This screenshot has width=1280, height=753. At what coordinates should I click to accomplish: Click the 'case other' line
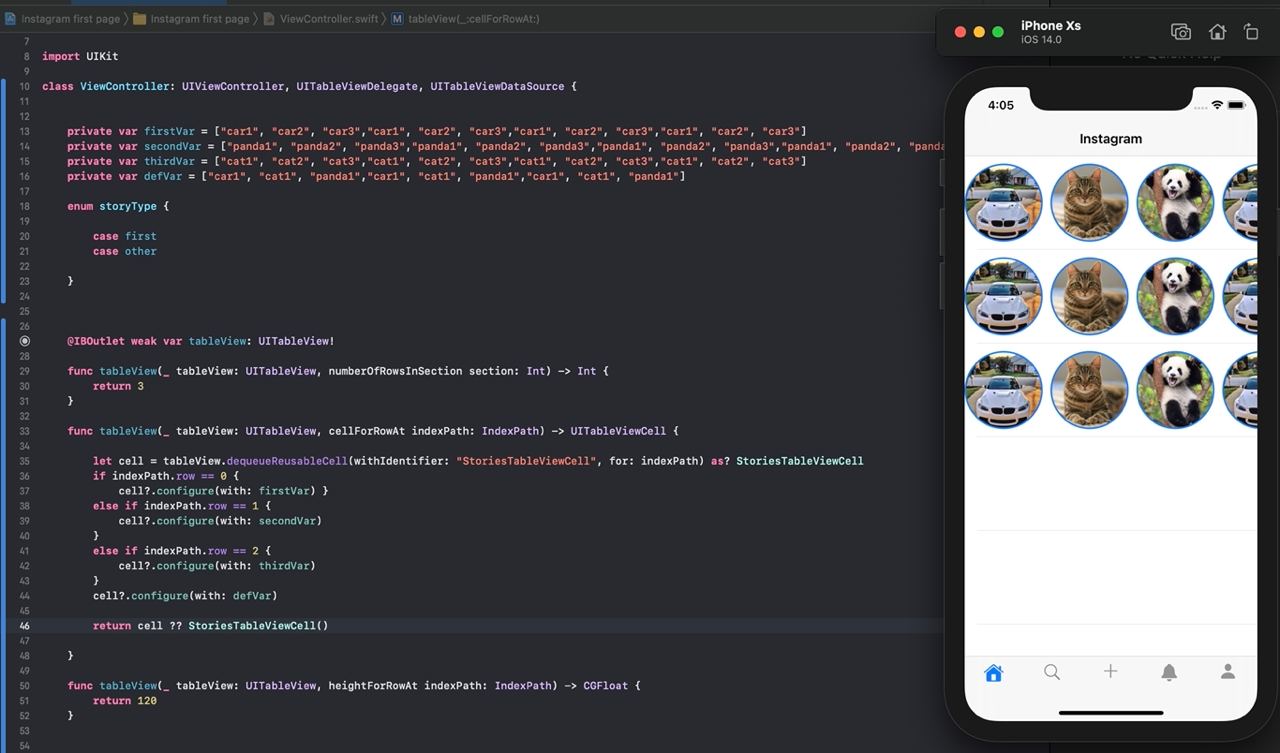tap(125, 251)
